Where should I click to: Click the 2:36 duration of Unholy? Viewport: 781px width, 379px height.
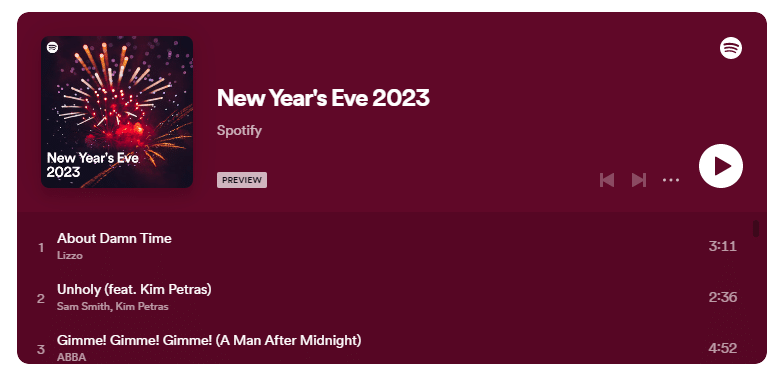click(723, 297)
